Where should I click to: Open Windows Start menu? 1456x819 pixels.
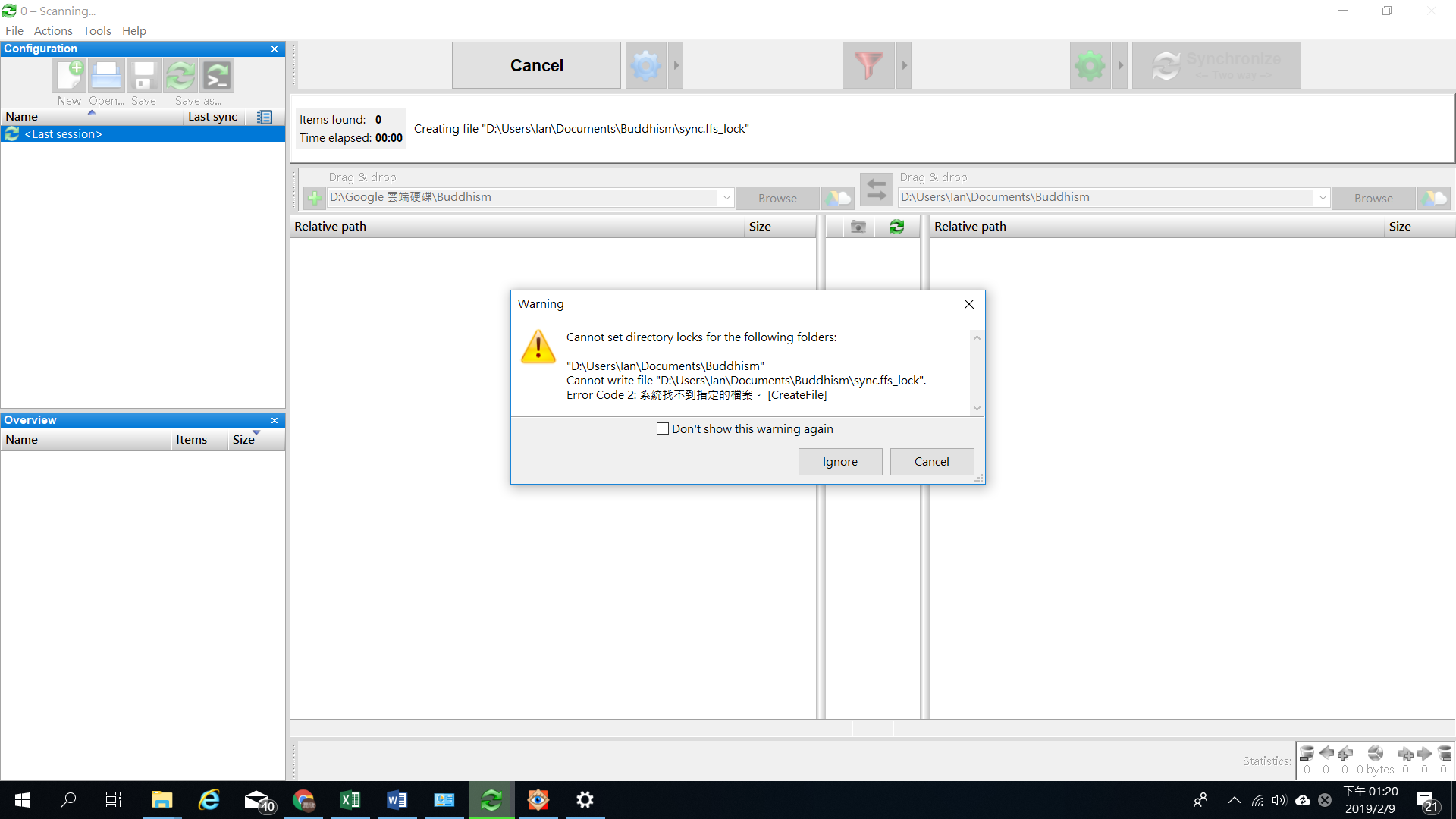tap(23, 800)
